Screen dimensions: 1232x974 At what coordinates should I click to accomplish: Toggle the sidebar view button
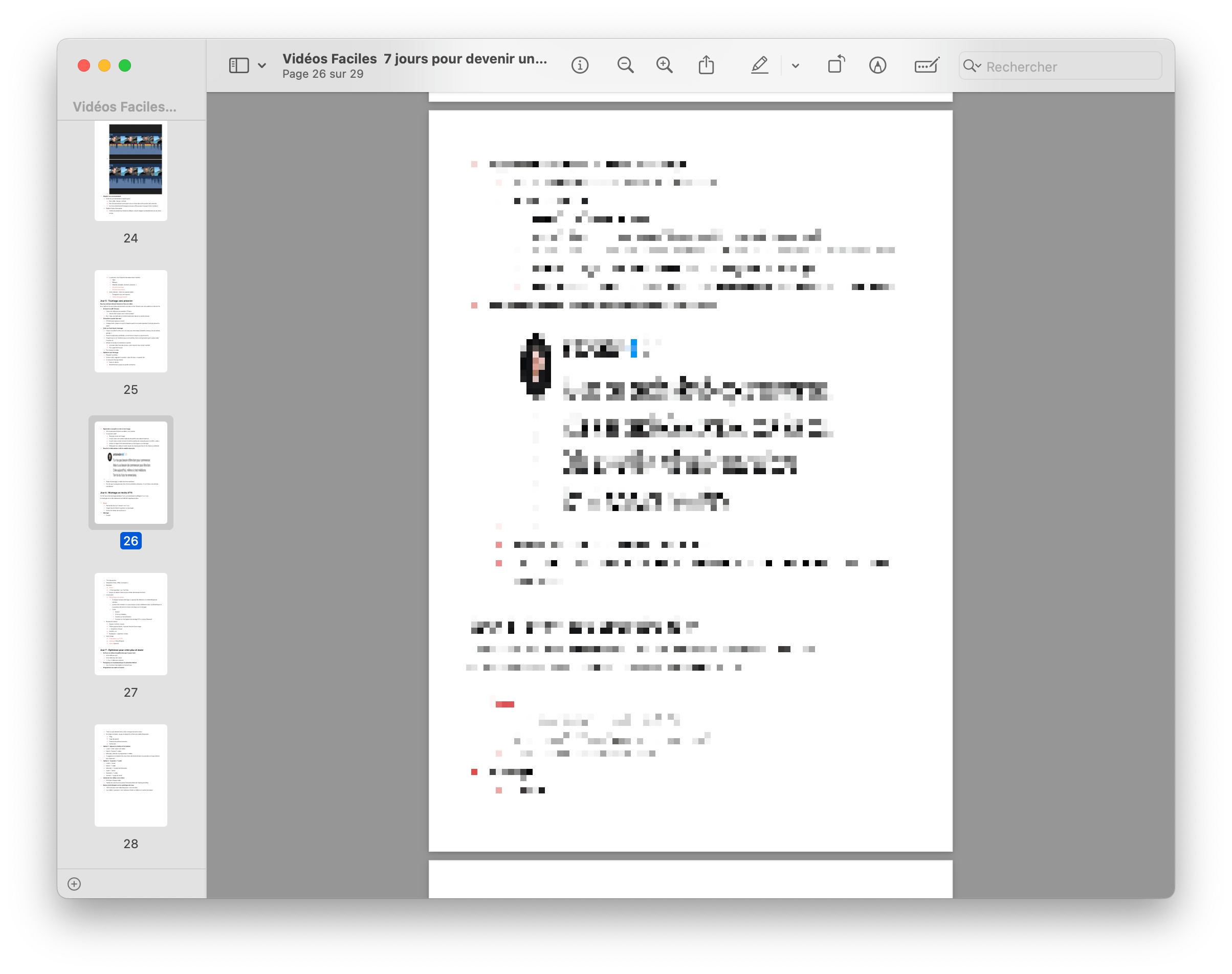239,65
